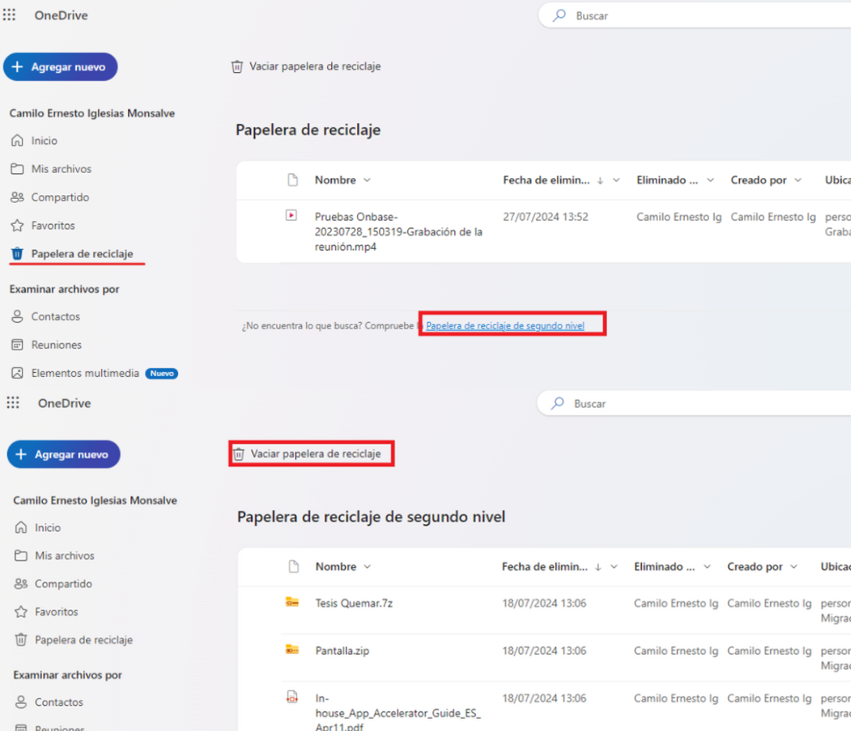This screenshot has width=851, height=731.
Task: Expand the Nombre column menu in the first-level table
Action: pos(367,180)
